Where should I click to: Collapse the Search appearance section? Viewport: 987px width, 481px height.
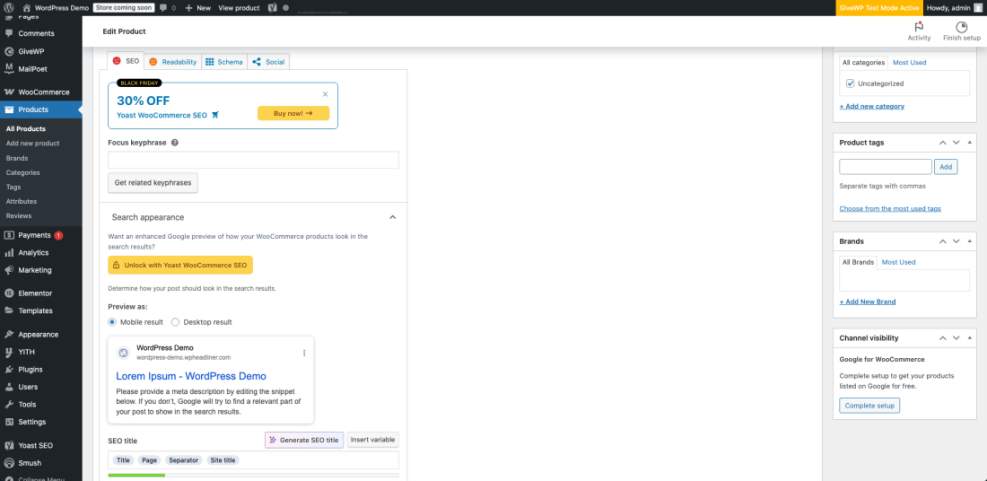[x=392, y=217]
